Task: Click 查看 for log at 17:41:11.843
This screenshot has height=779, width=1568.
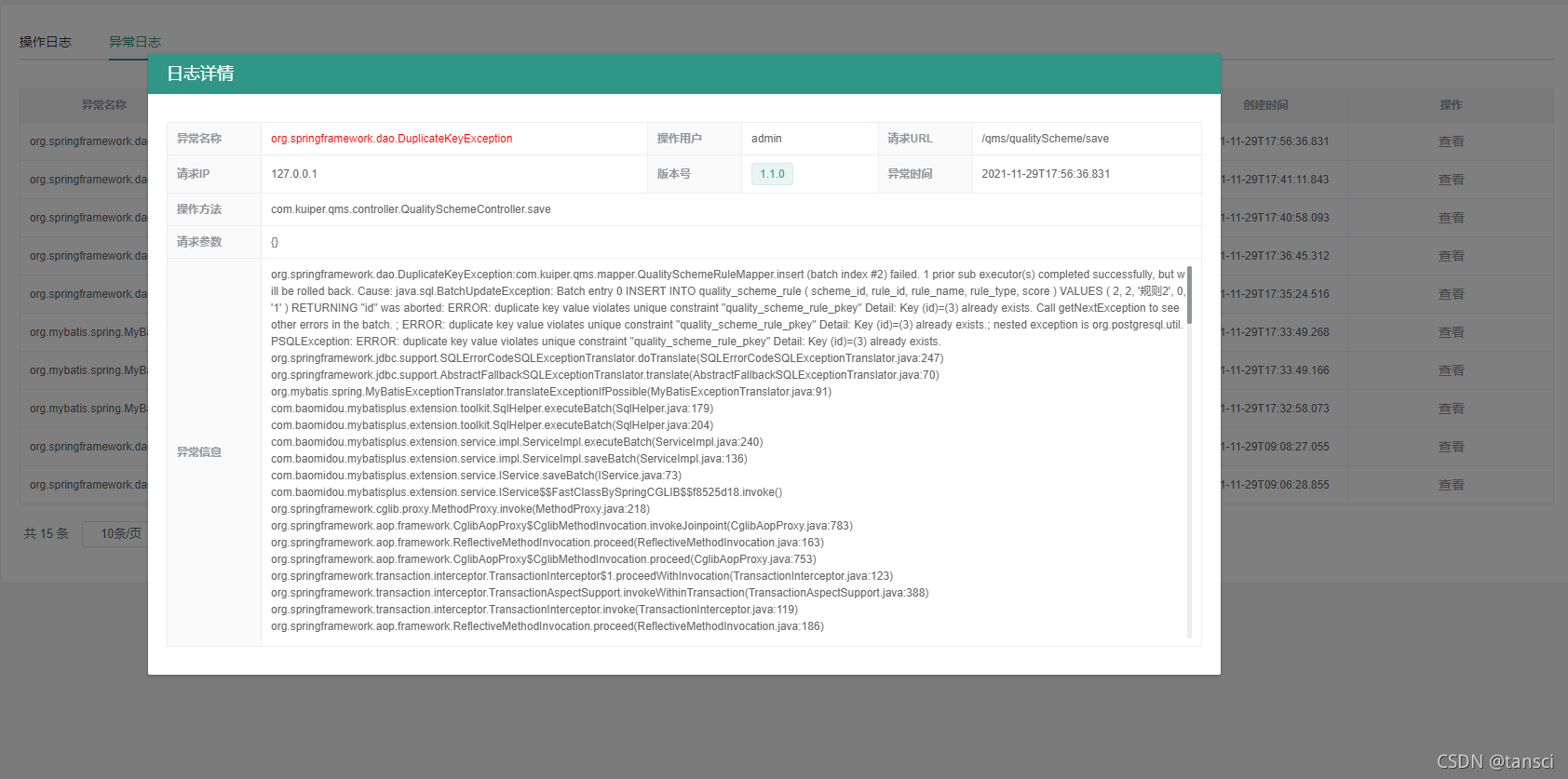Action: (x=1451, y=180)
